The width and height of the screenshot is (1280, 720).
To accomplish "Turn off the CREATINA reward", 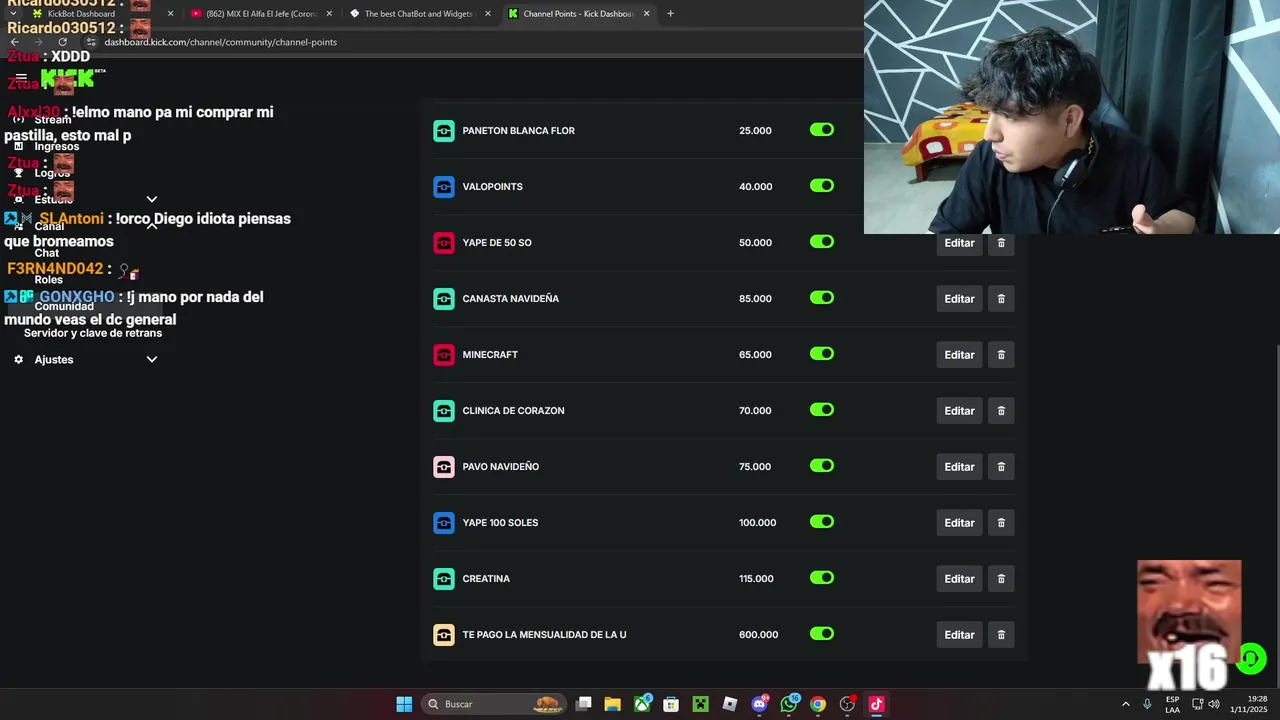I will coord(822,578).
